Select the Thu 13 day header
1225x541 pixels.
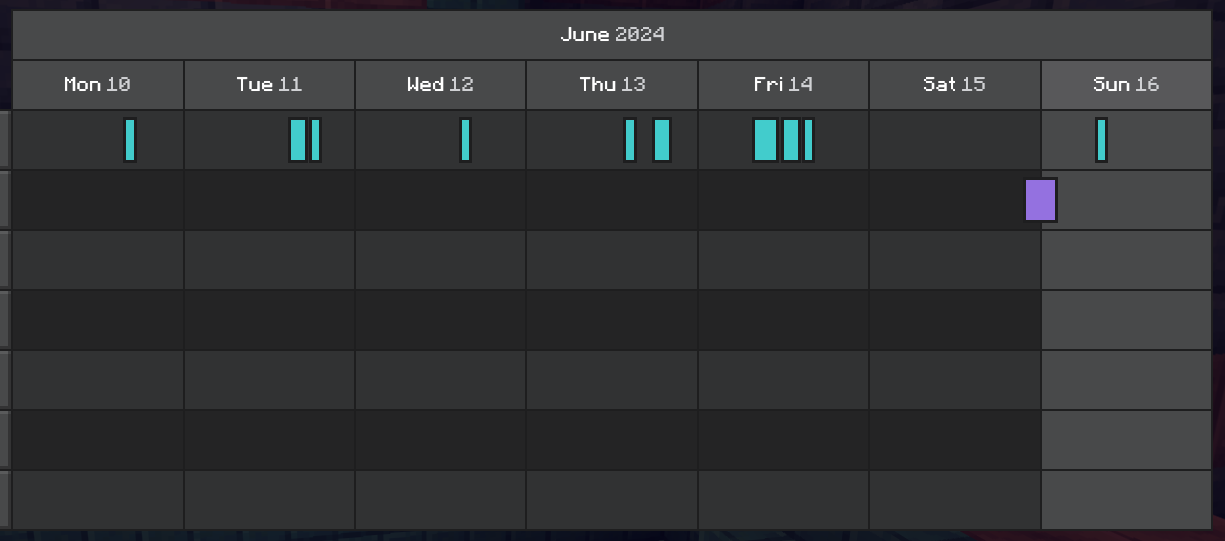(612, 85)
